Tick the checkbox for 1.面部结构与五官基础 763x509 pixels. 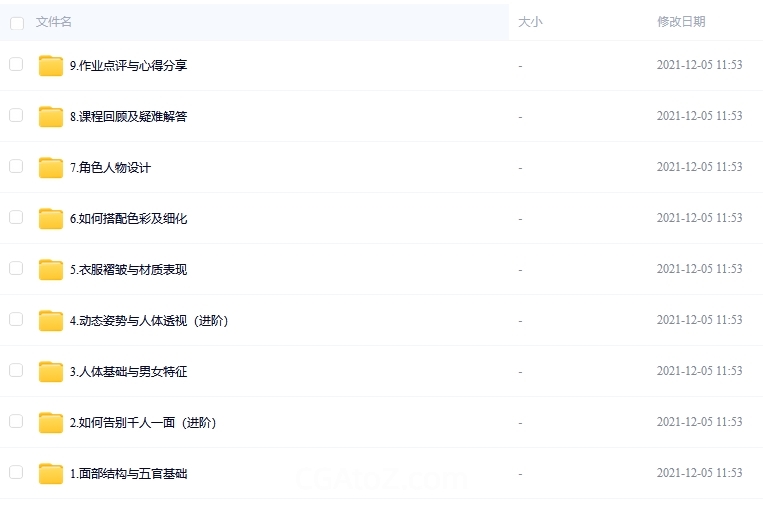pos(16,472)
